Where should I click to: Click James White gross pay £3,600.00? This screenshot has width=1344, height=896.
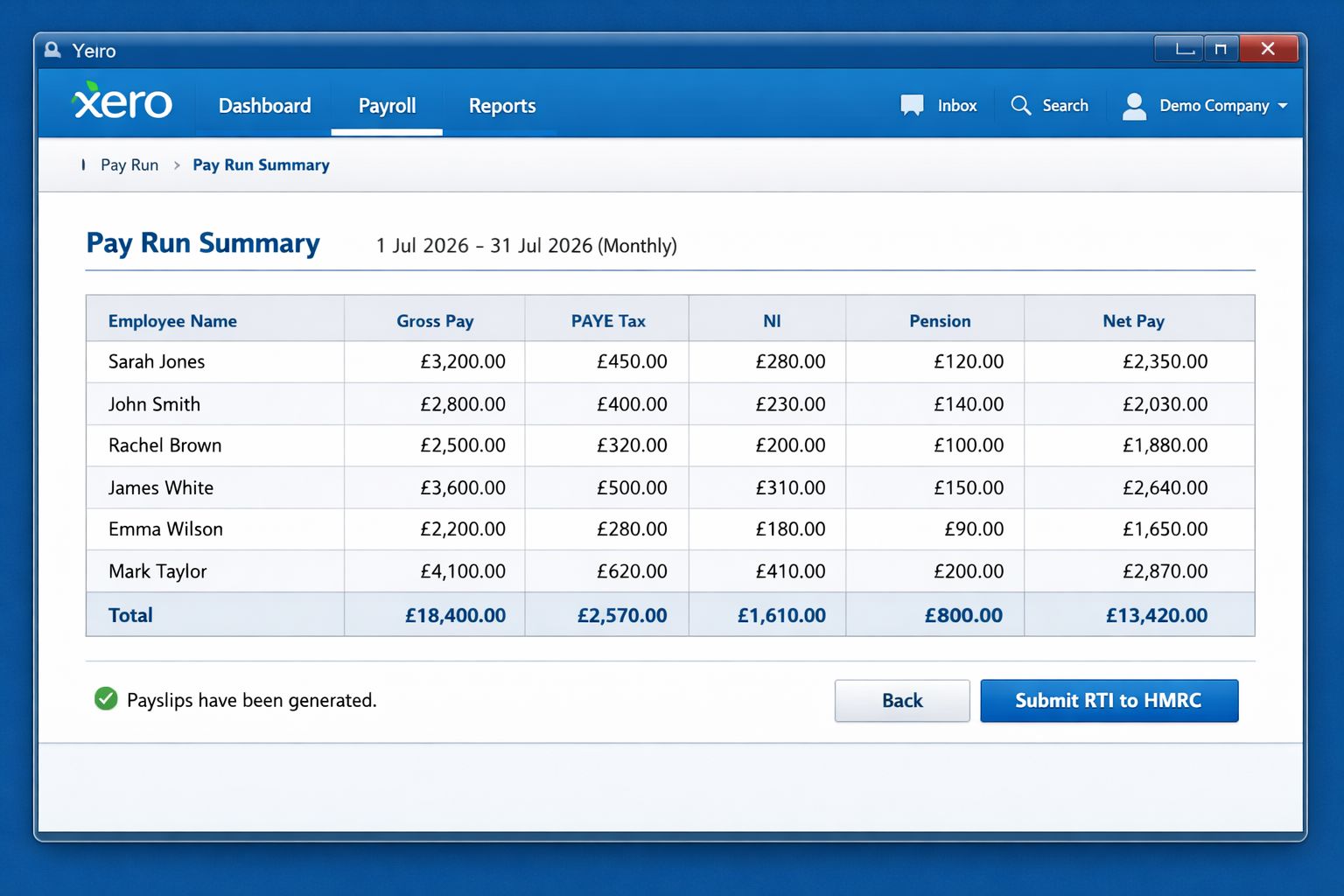click(463, 487)
